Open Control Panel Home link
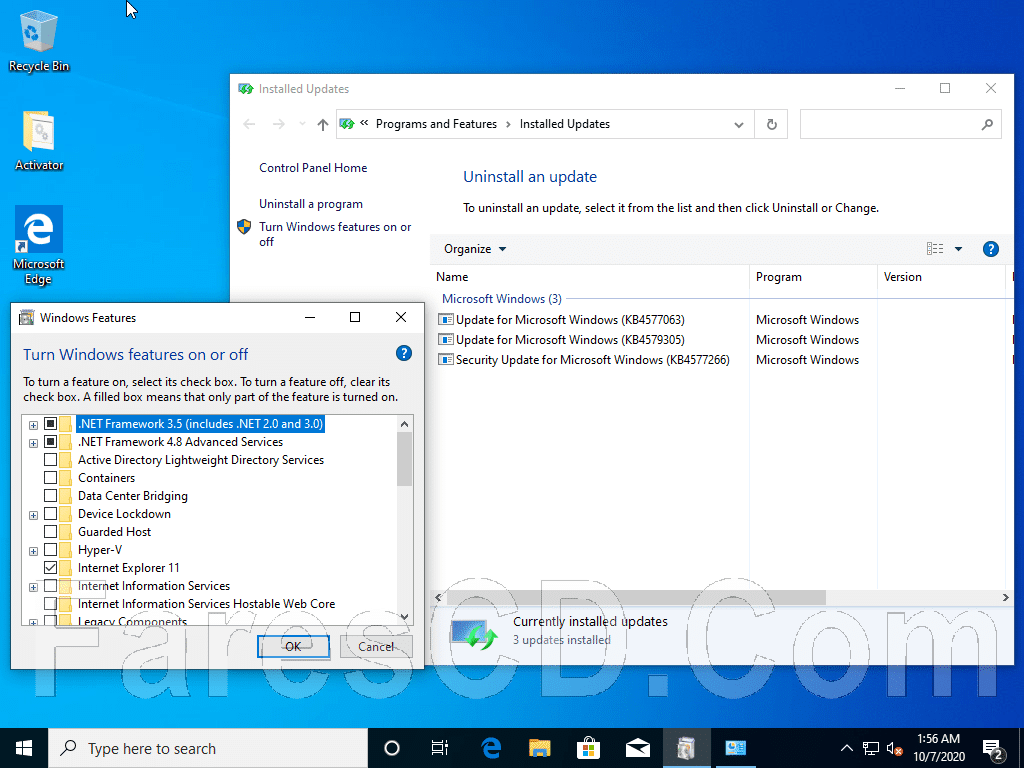The image size is (1024, 768). click(x=313, y=168)
